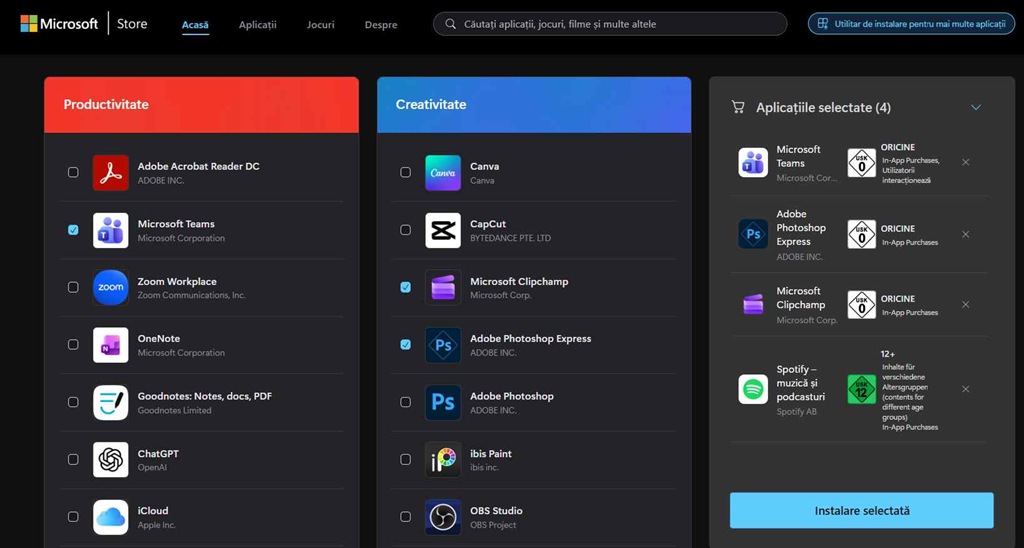This screenshot has width=1024, height=548.
Task: Uncheck the Microsoft Clipchamp checkbox
Action: (x=405, y=287)
